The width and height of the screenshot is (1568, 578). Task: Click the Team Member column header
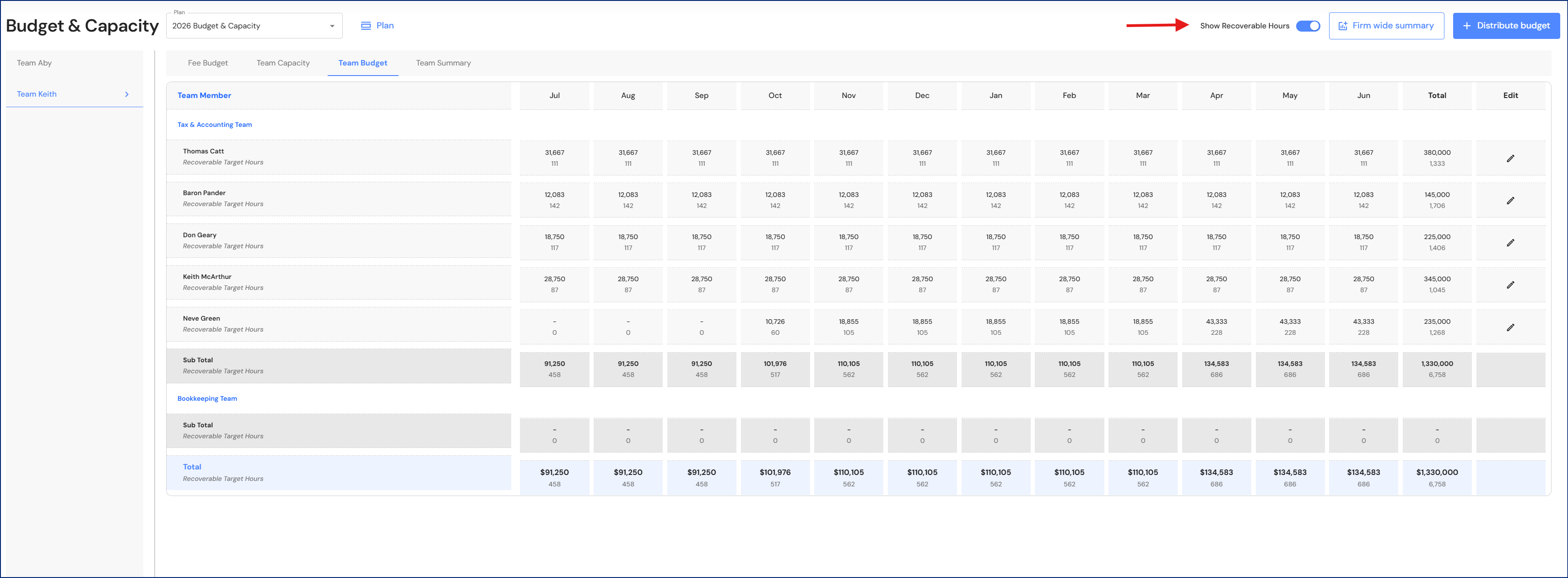pos(204,96)
